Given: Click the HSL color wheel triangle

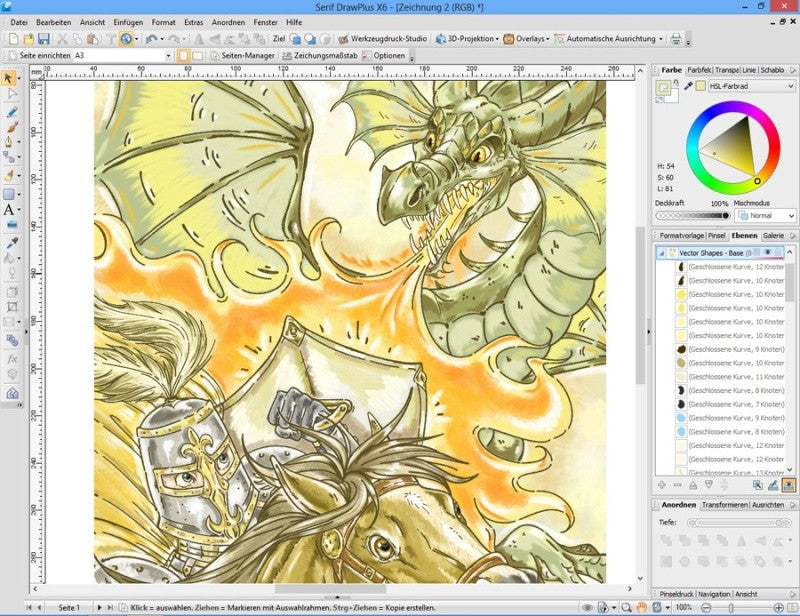Looking at the screenshot, I should pos(731,146).
